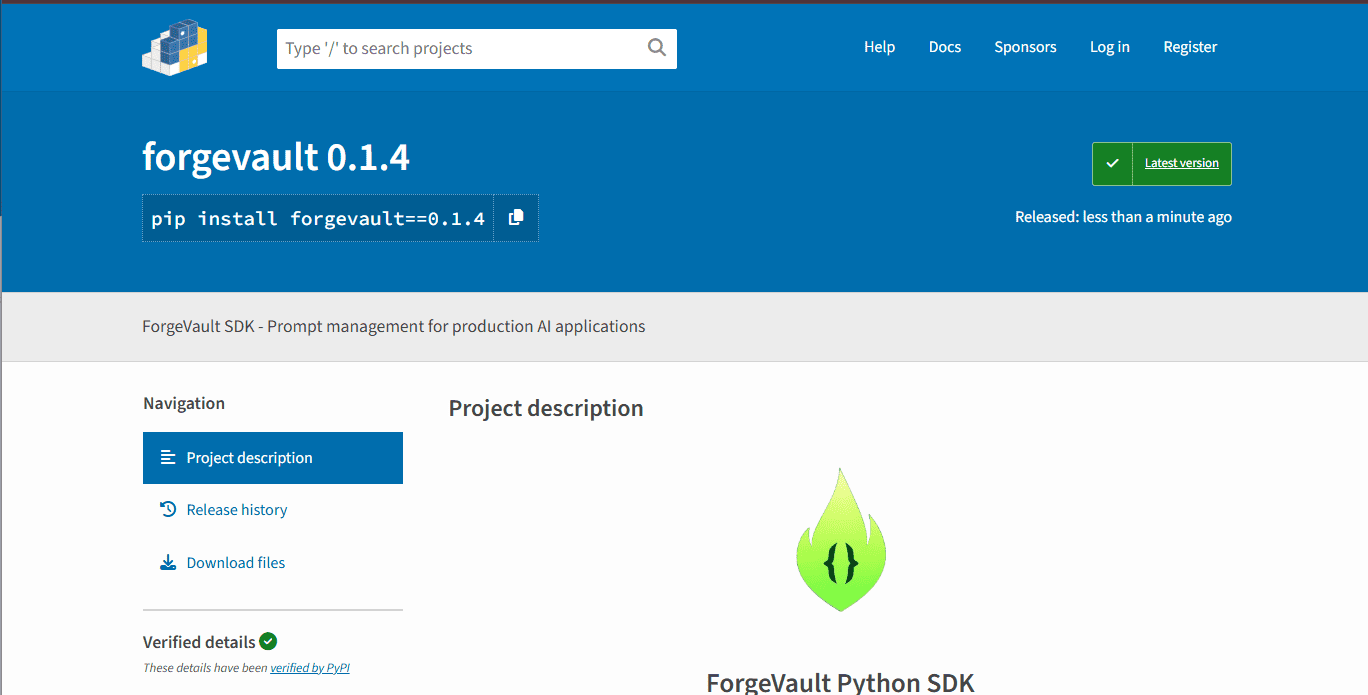Click the Navigation sidebar heading
Viewport: 1368px width, 695px height.
pos(184,403)
